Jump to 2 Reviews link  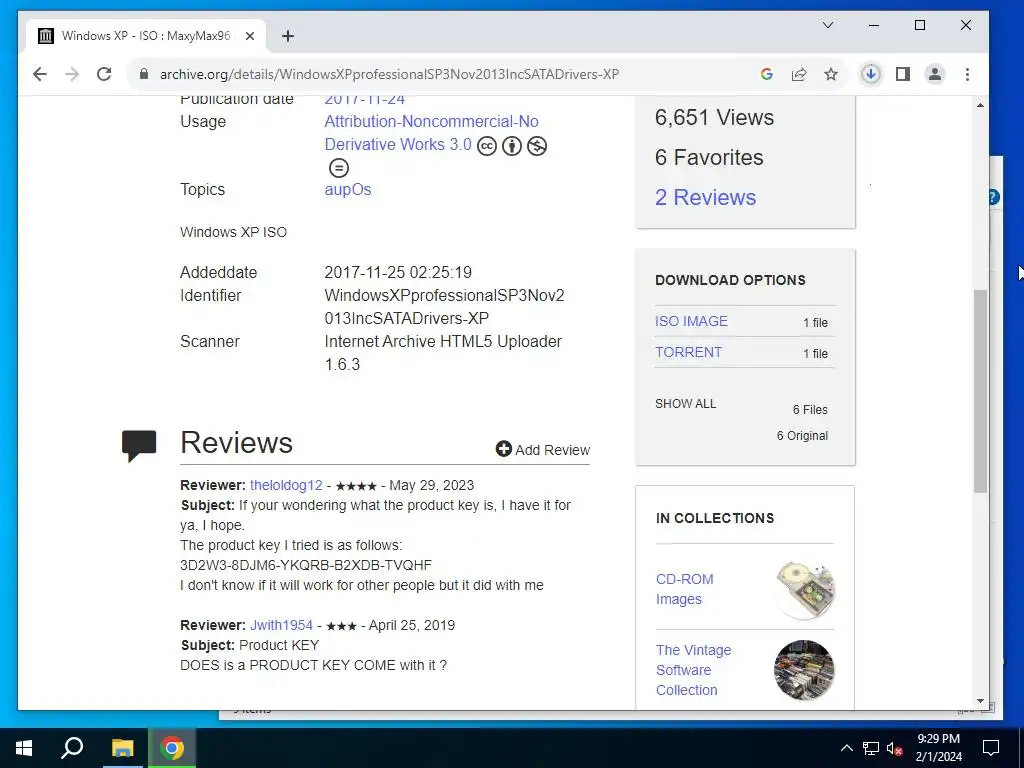(705, 197)
